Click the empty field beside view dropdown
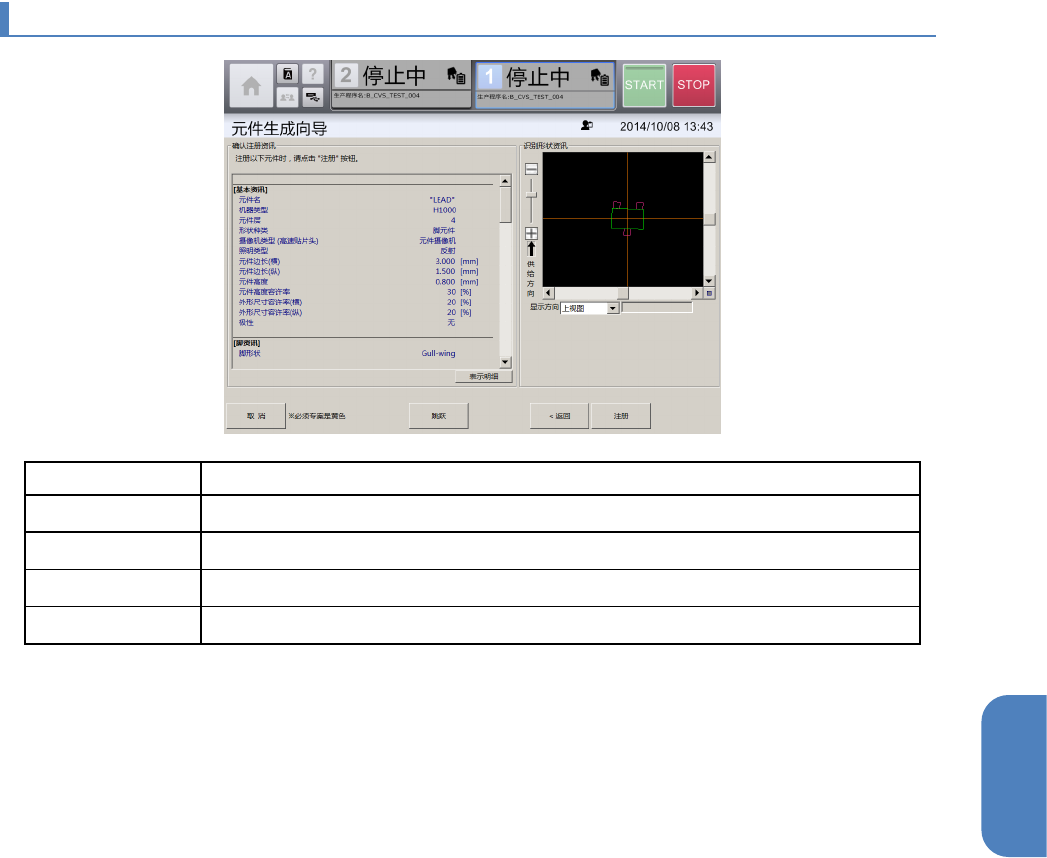This screenshot has width=1047, height=858. (657, 308)
